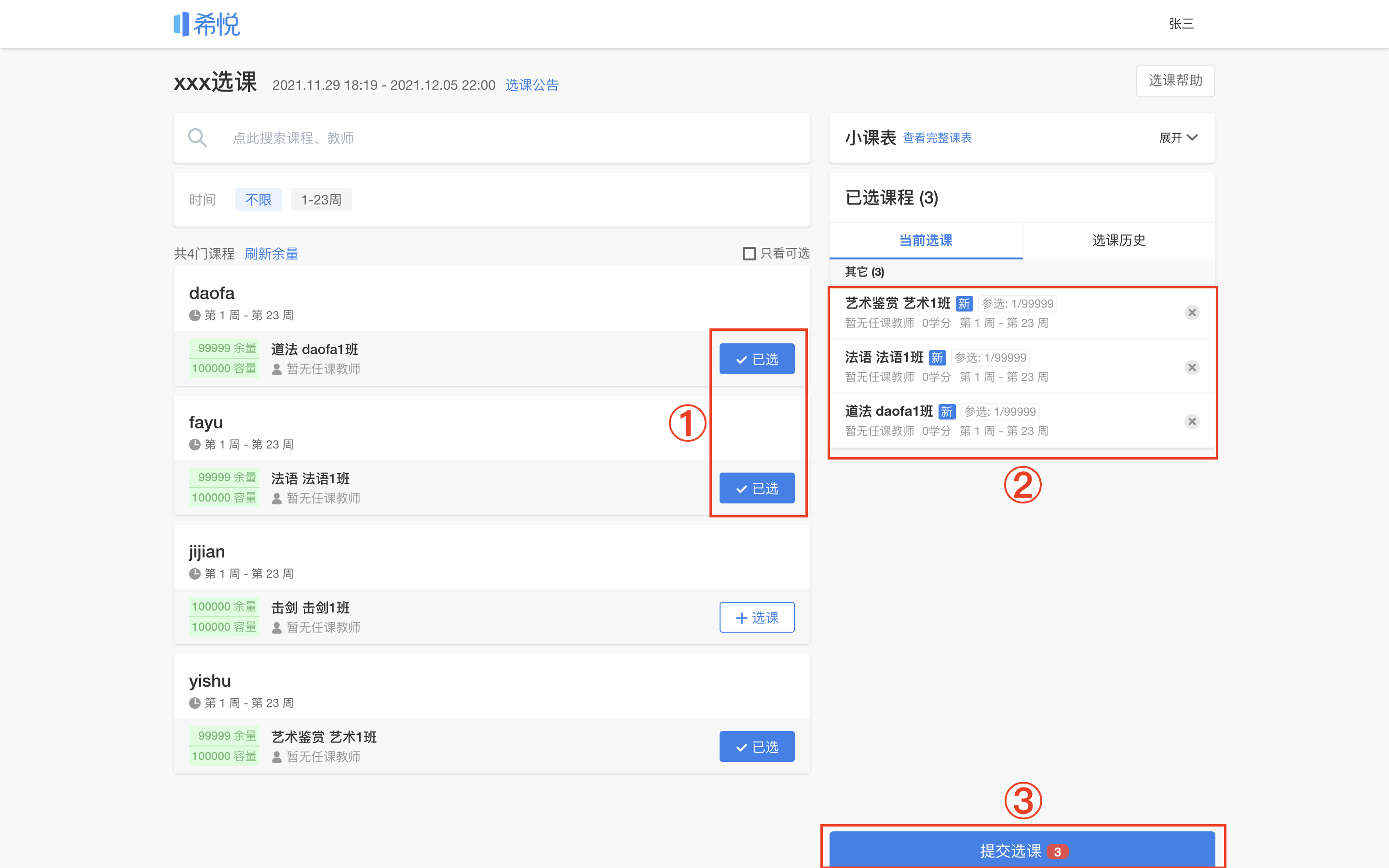Expand the 小课表 panel with 展开
Screen dimensions: 1389x868
(x=1178, y=138)
